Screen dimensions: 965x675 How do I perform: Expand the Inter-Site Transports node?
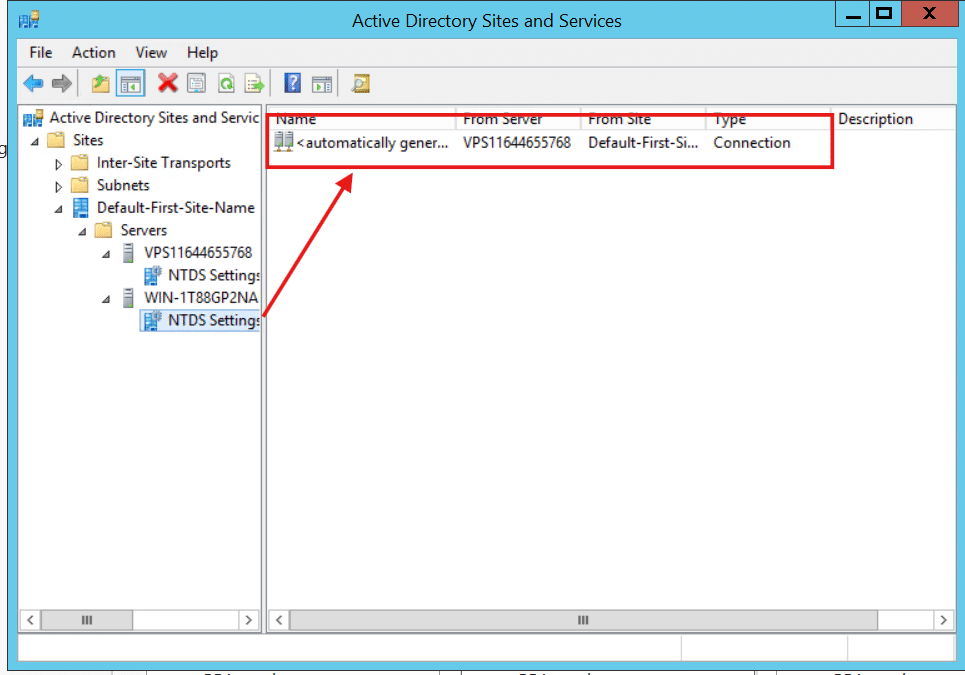(58, 164)
